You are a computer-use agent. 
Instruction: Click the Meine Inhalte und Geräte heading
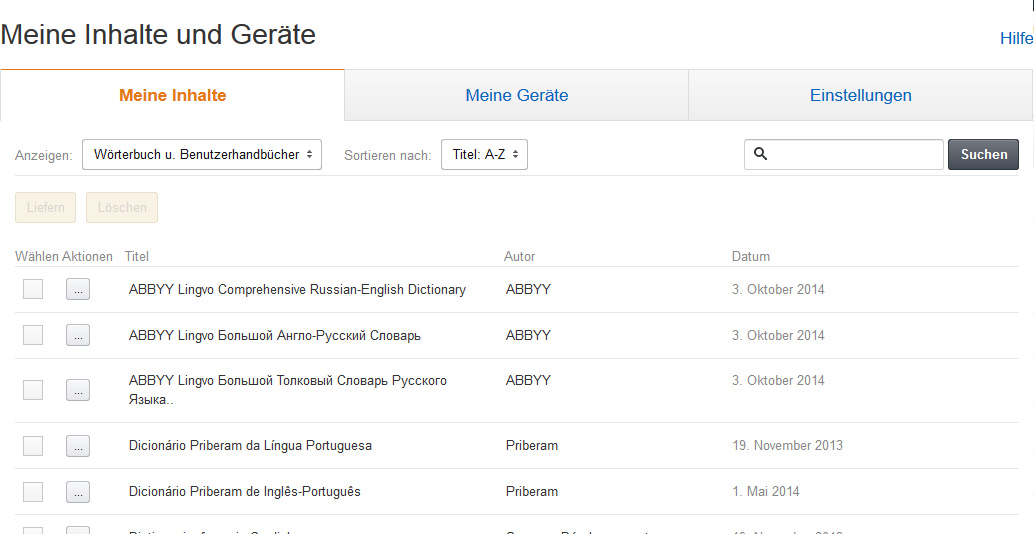pos(158,34)
